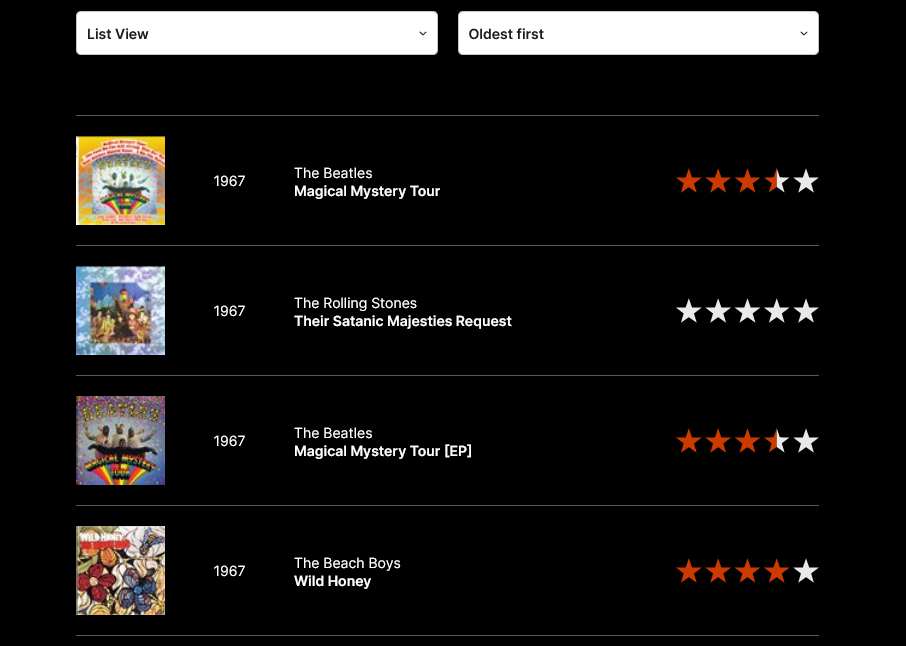Click the first star for Magical Mystery Tour

[688, 181]
